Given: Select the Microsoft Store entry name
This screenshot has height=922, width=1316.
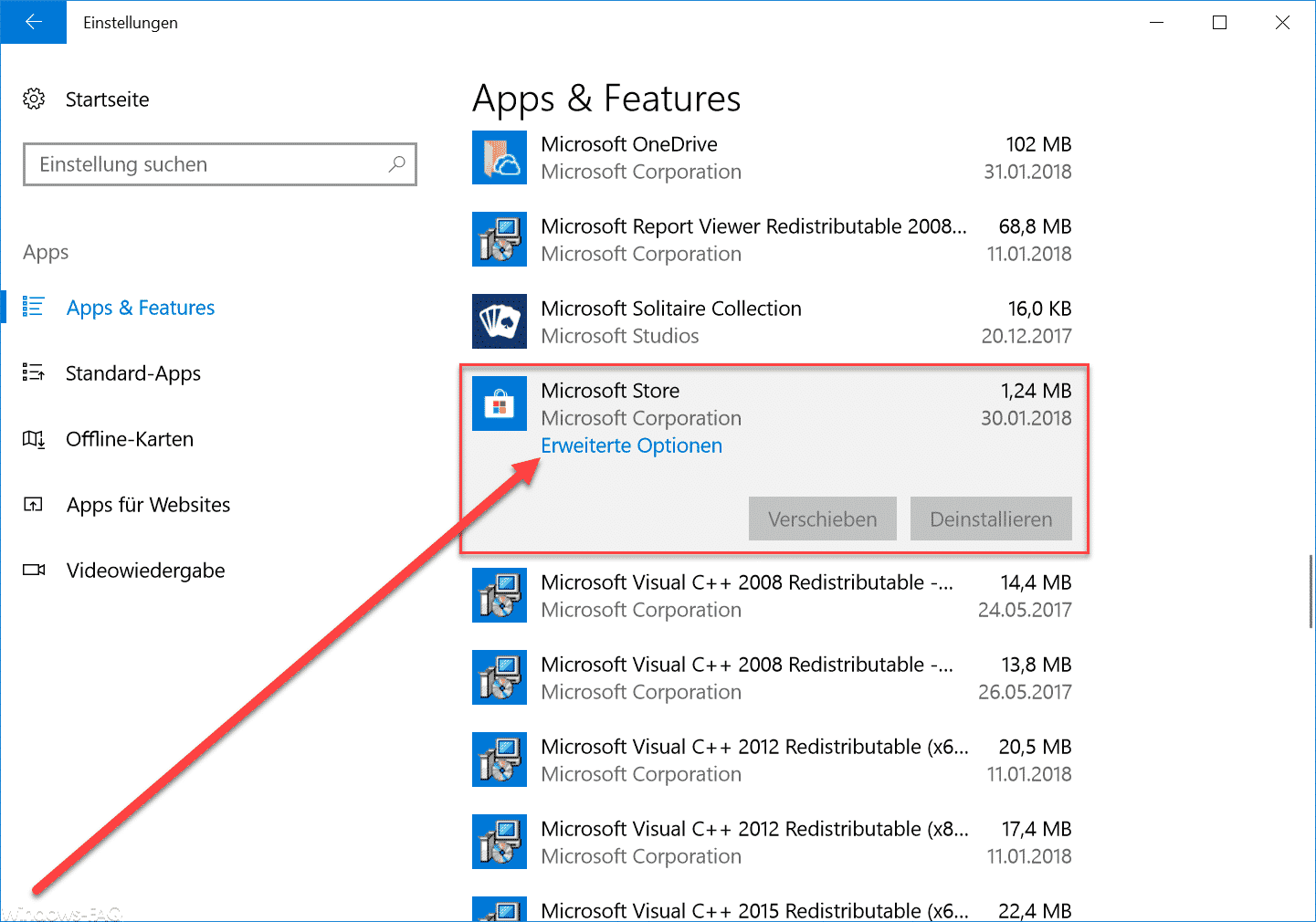Looking at the screenshot, I should pos(610,391).
